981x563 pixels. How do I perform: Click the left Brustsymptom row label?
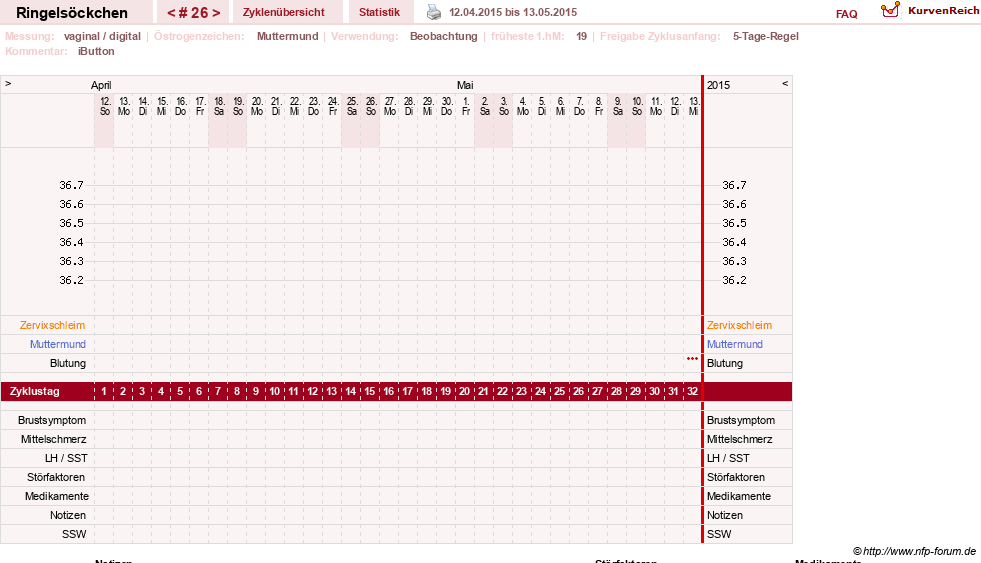52,420
